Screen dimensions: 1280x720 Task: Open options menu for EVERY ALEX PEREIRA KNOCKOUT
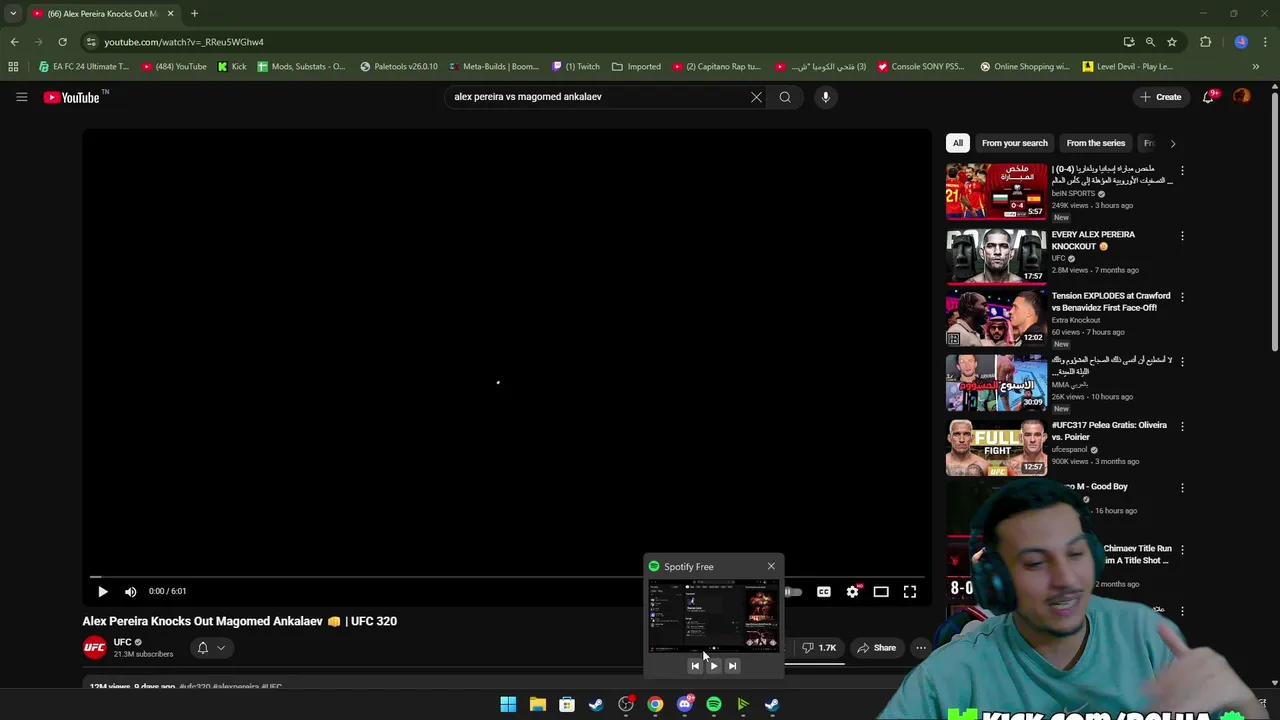[x=1182, y=236]
